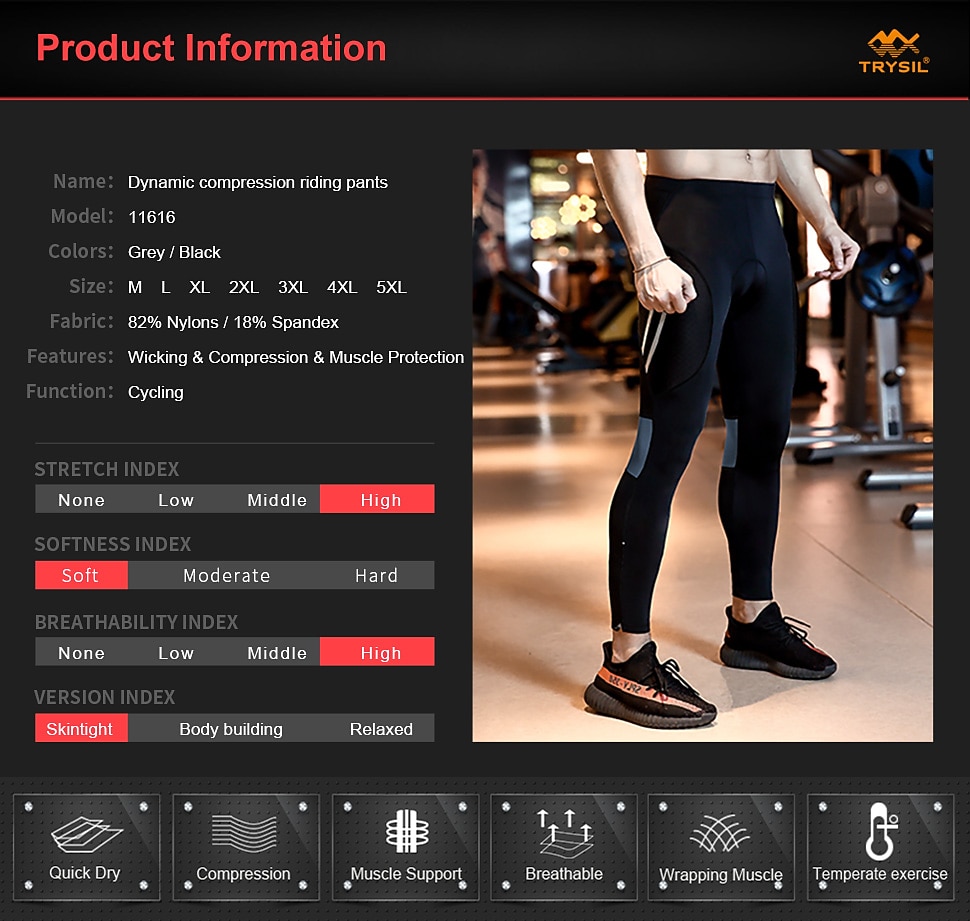The width and height of the screenshot is (970, 921).
Task: Select High on the Stretch Index
Action: click(377, 499)
